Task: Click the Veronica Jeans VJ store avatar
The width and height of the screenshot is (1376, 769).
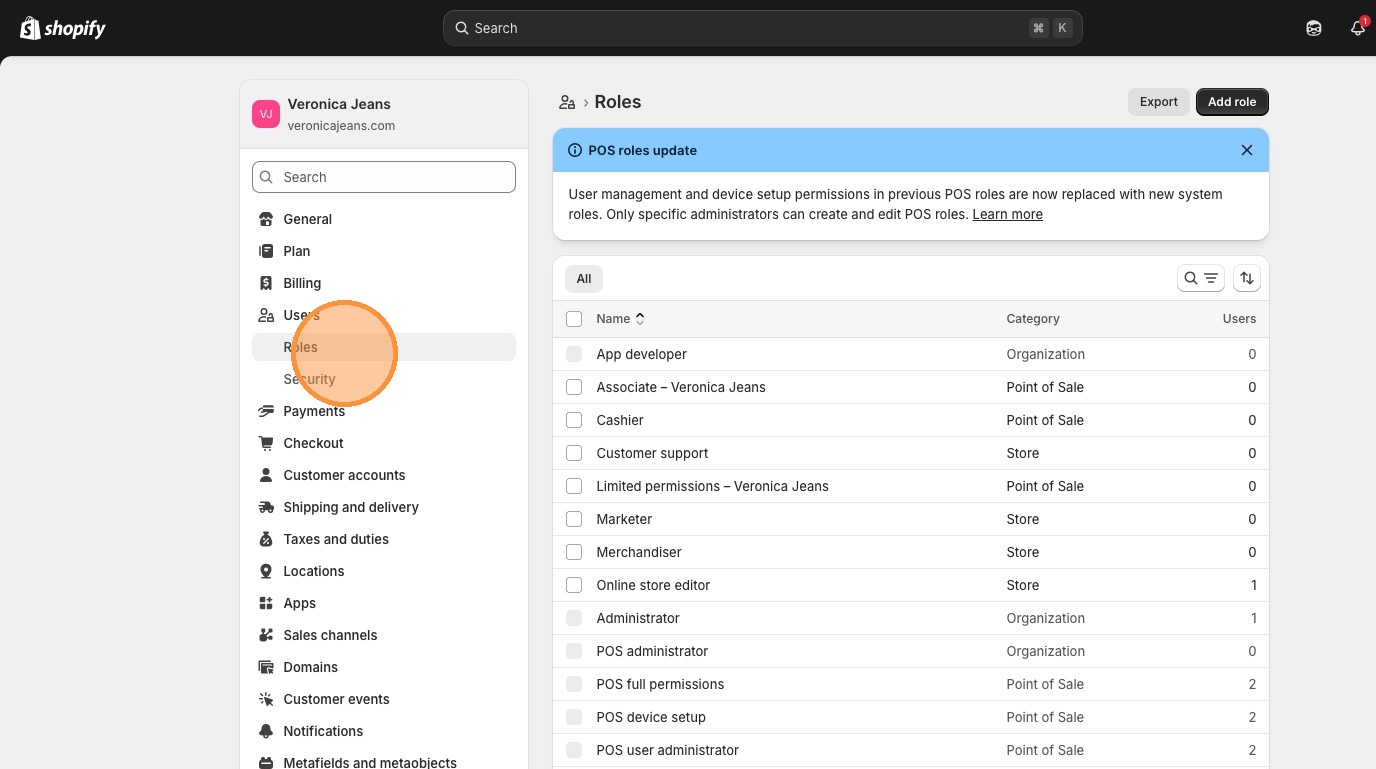Action: [266, 114]
